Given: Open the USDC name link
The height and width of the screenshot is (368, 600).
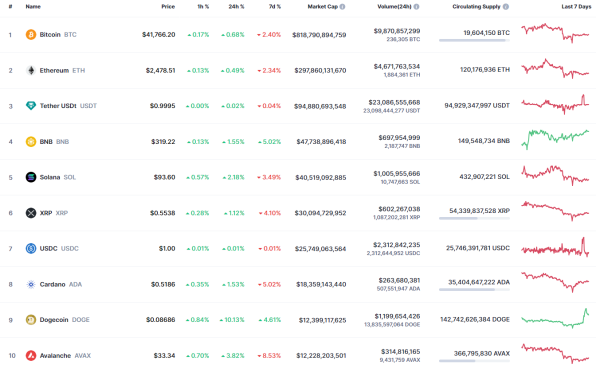Looking at the screenshot, I should pos(59,248).
